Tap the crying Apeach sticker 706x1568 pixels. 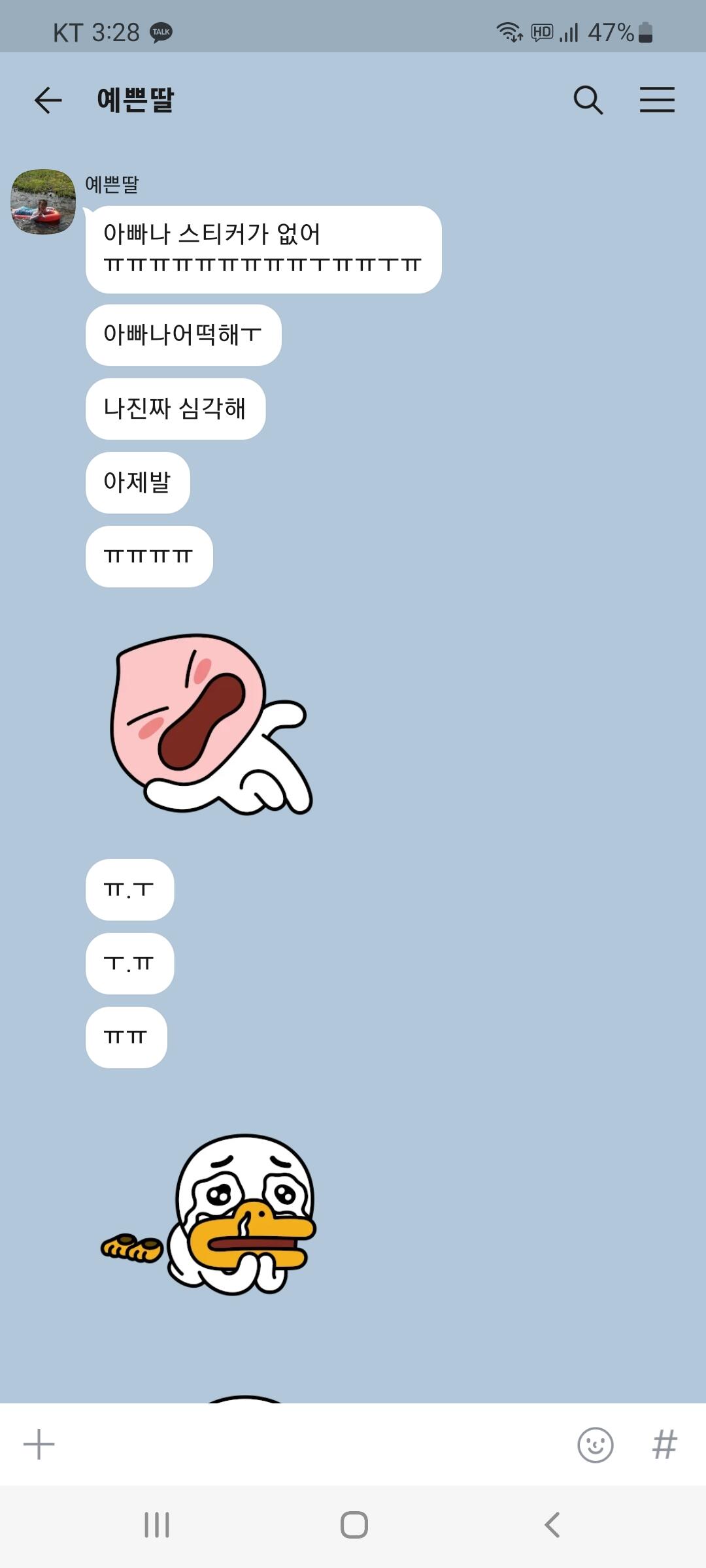pos(211,724)
